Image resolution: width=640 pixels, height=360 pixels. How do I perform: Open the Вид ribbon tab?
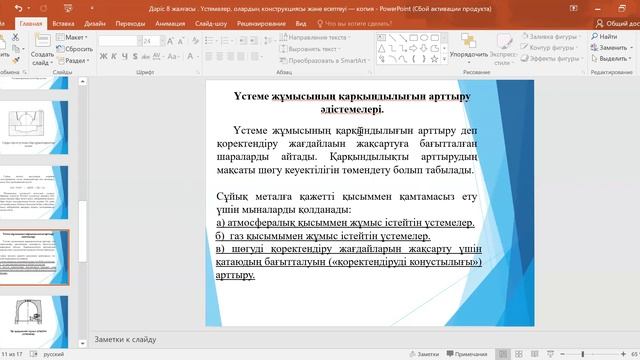pyautogui.click(x=301, y=24)
